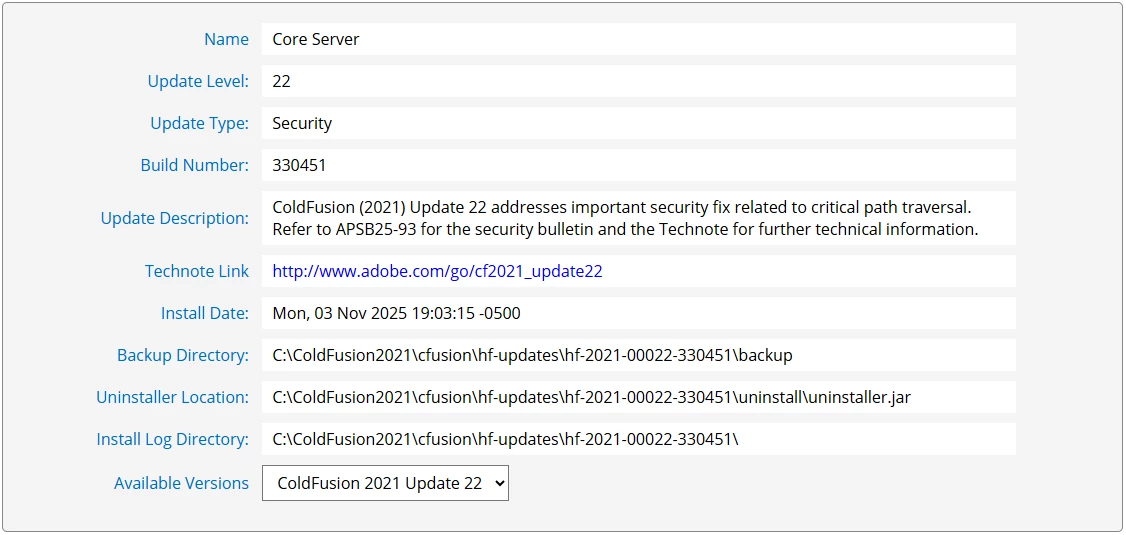Open the cf2021_update22 Technote link
This screenshot has height=535, width=1126.
click(437, 271)
